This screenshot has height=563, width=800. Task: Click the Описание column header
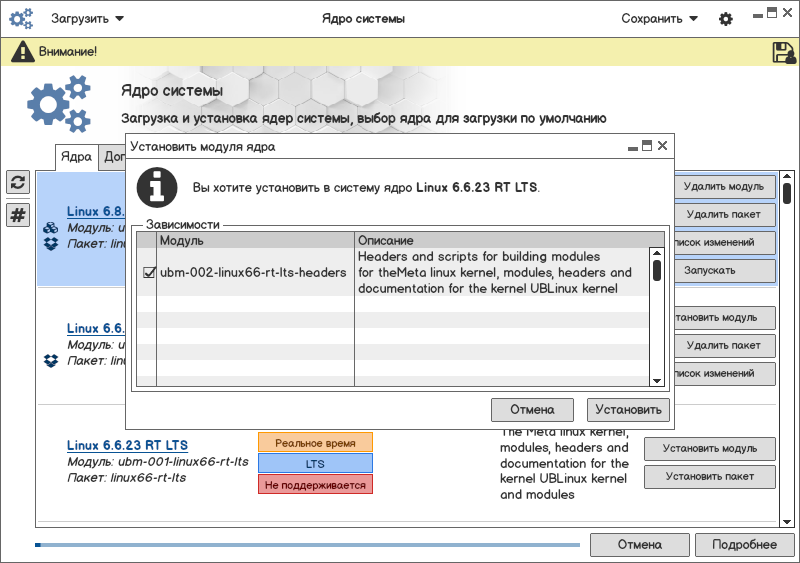tap(509, 240)
